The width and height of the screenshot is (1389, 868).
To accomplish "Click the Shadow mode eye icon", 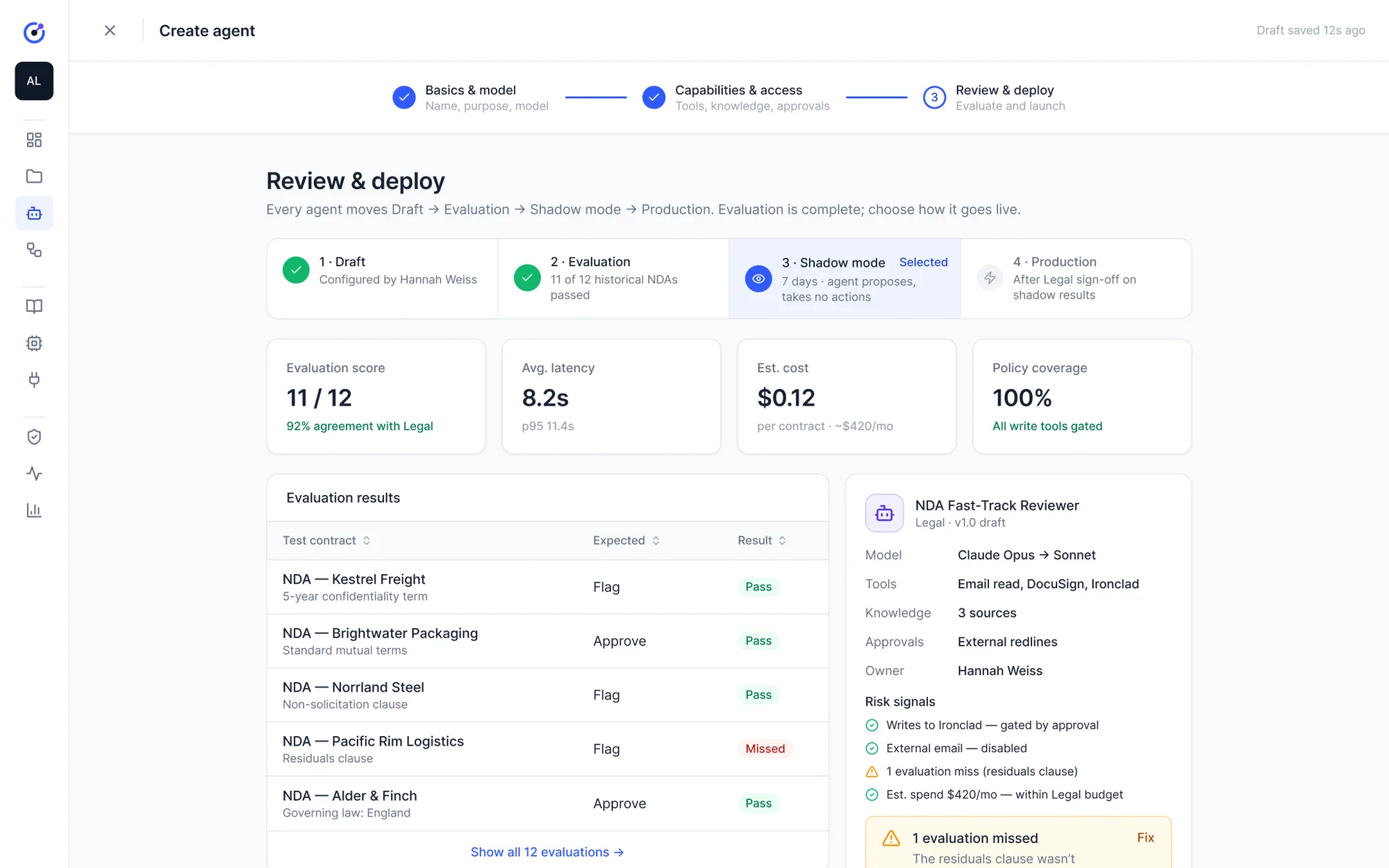I will coord(758,279).
